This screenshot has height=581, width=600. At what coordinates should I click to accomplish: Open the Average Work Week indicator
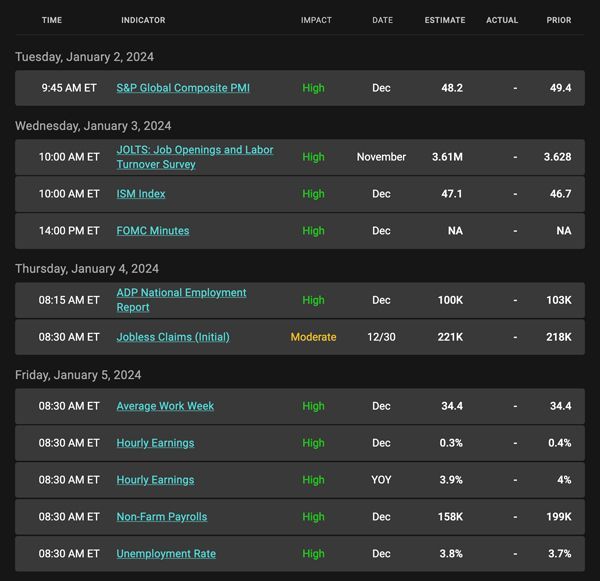pyautogui.click(x=165, y=406)
